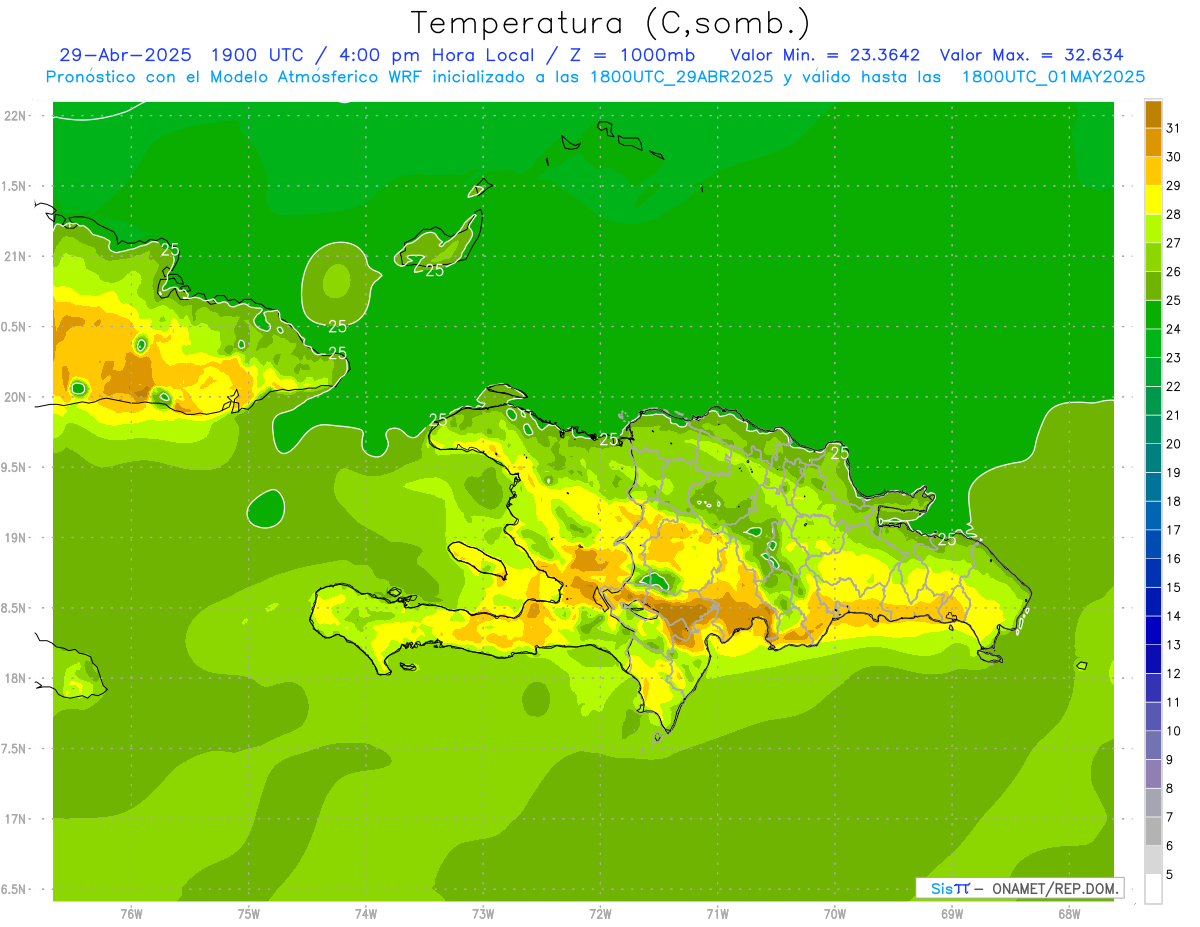Click the "73W" longitude label
The image size is (1200, 927).
(x=483, y=914)
